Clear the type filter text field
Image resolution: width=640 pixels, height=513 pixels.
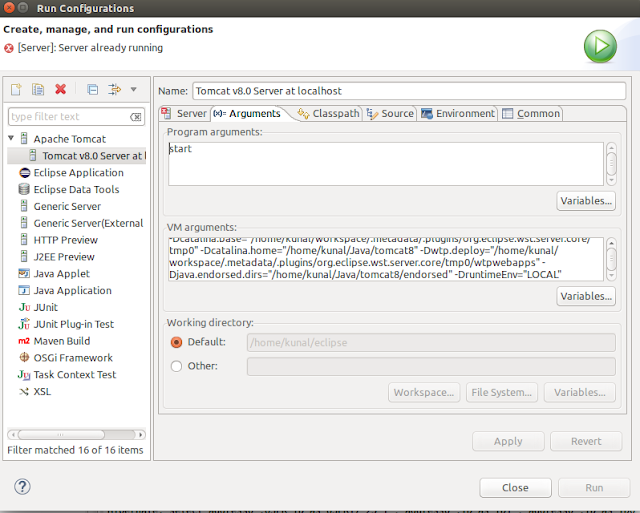(x=136, y=117)
